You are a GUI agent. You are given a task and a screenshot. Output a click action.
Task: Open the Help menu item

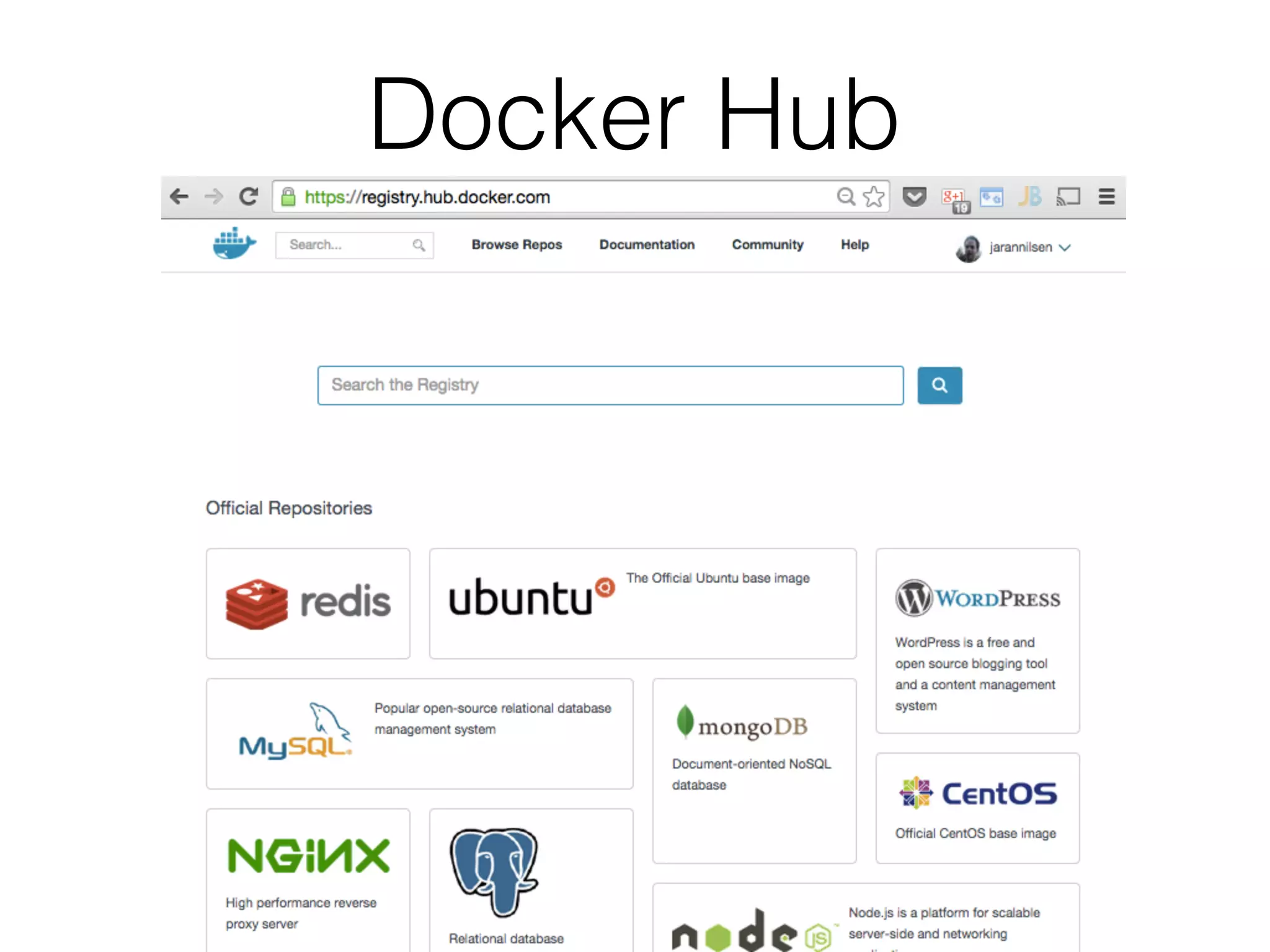point(855,245)
